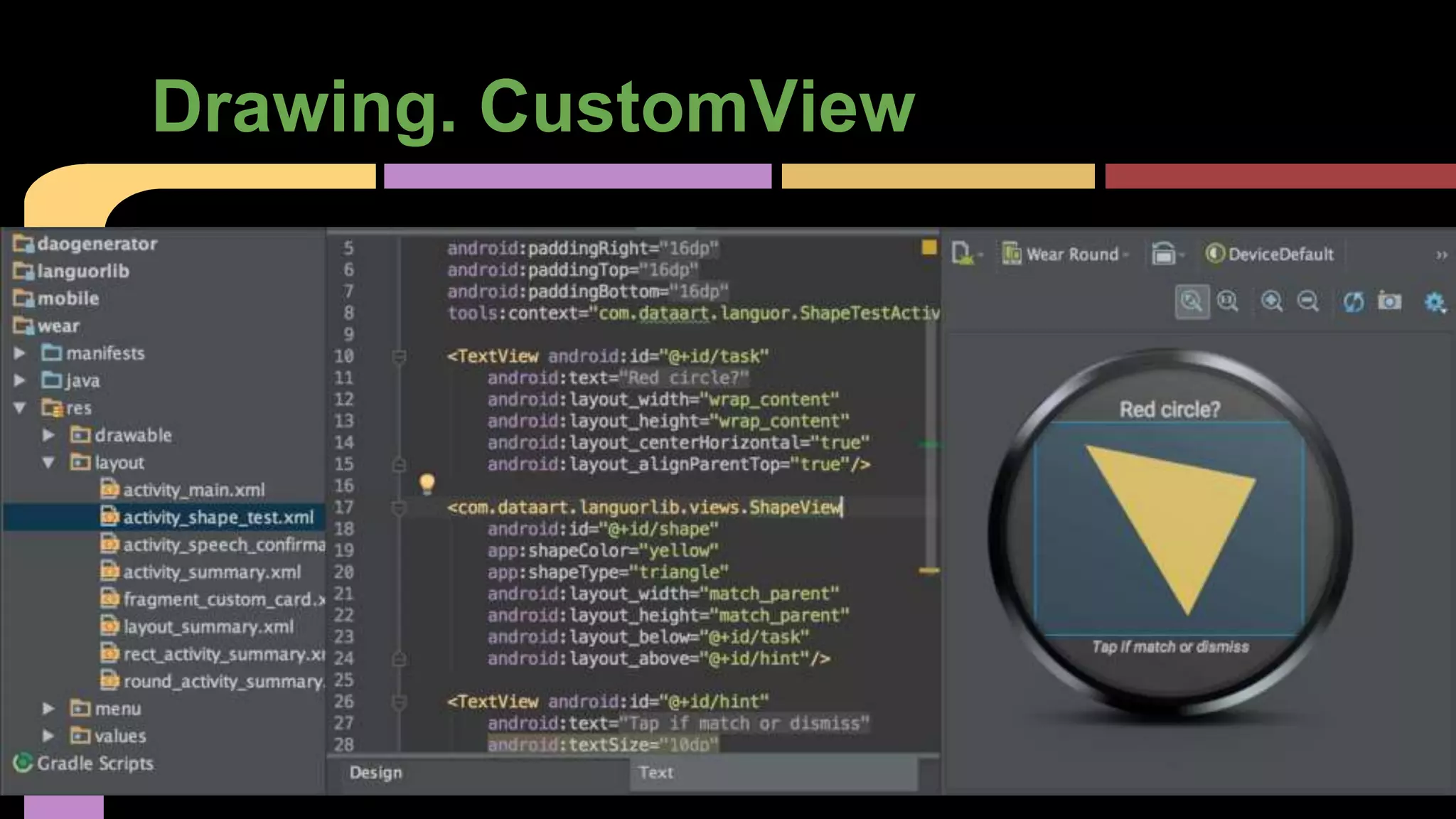Select the DeviceDefault theme button
The height and width of the screenshot is (819, 1456).
coord(1270,254)
